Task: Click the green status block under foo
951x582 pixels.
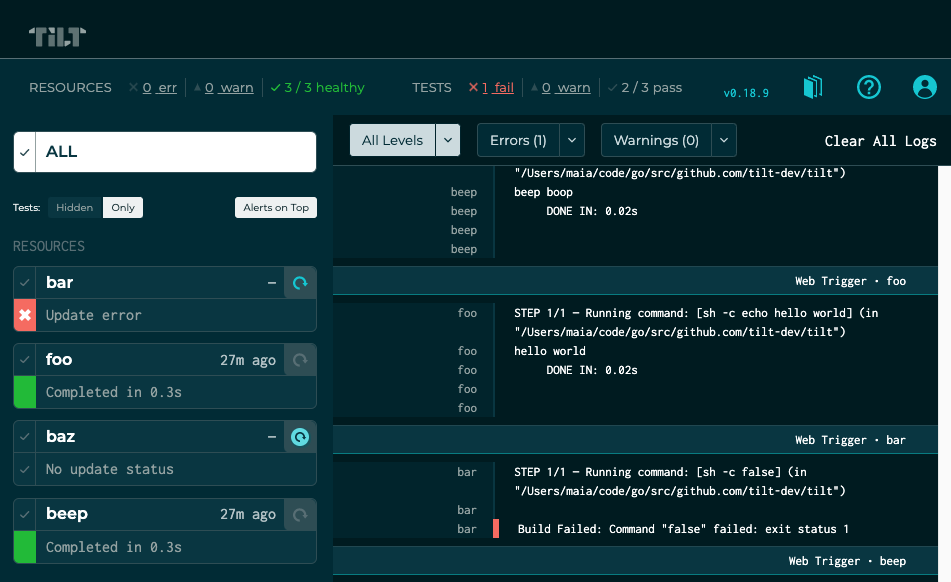Action: (25, 392)
